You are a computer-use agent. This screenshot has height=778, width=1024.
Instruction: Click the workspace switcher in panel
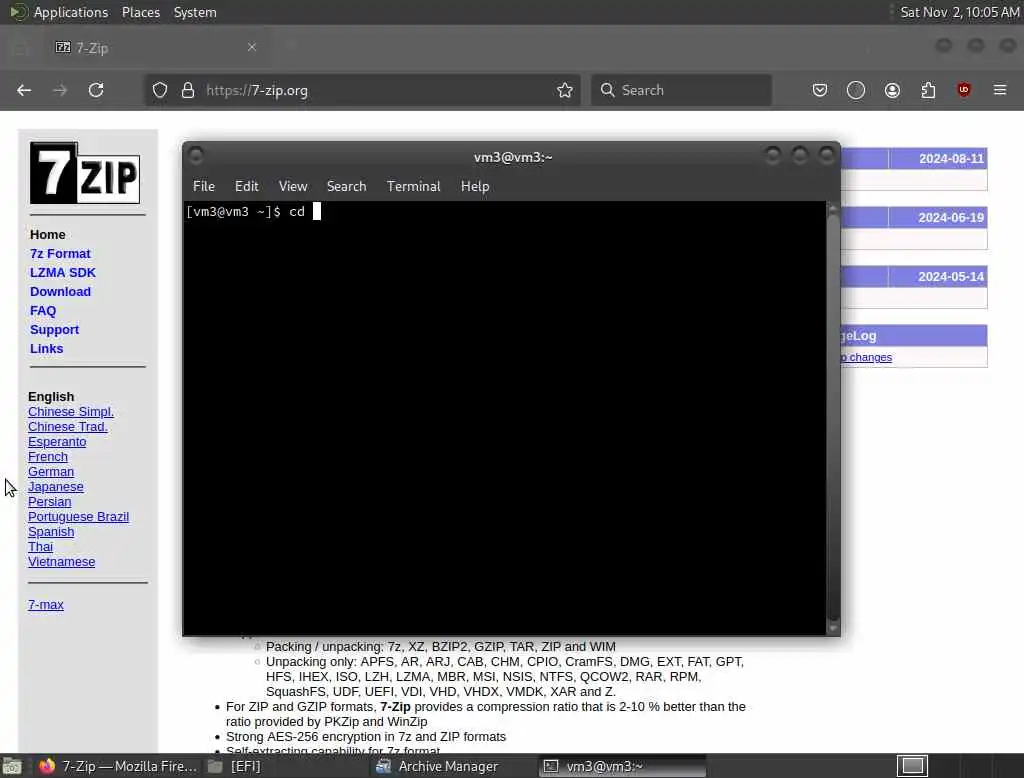click(912, 766)
